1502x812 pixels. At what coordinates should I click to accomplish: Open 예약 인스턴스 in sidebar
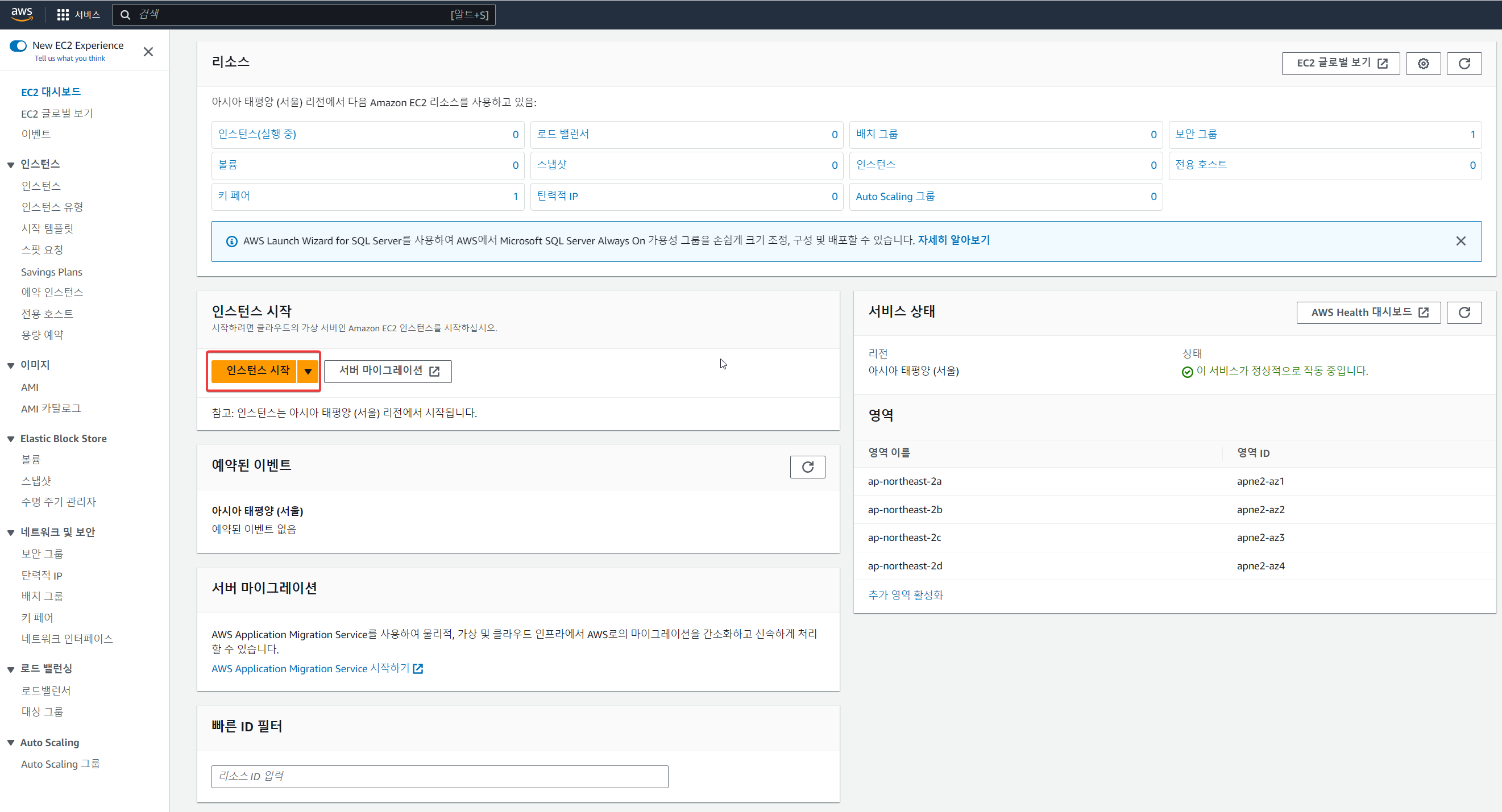52,292
